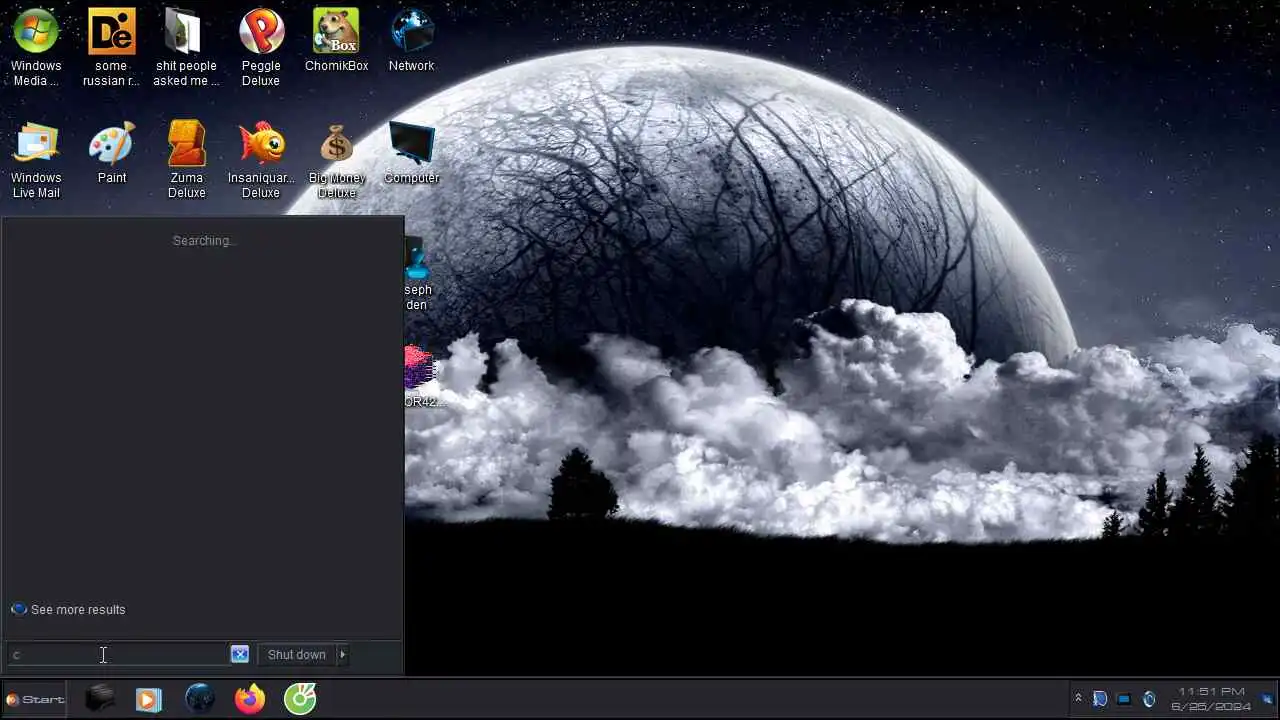Image resolution: width=1280 pixels, height=720 pixels.
Task: Click the show desktop corner button
Action: pos(1267,699)
